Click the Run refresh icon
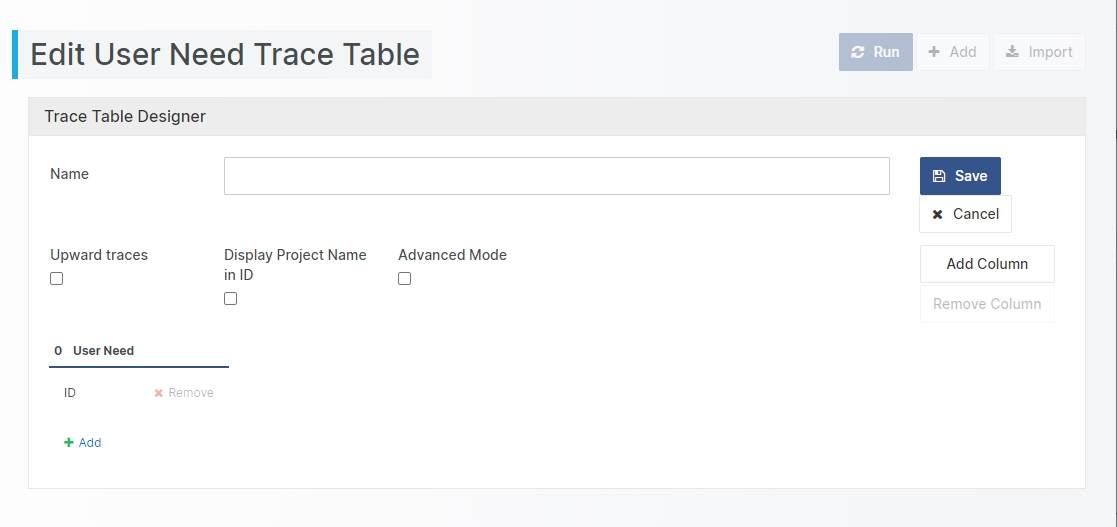The width and height of the screenshot is (1117, 527). 858,52
